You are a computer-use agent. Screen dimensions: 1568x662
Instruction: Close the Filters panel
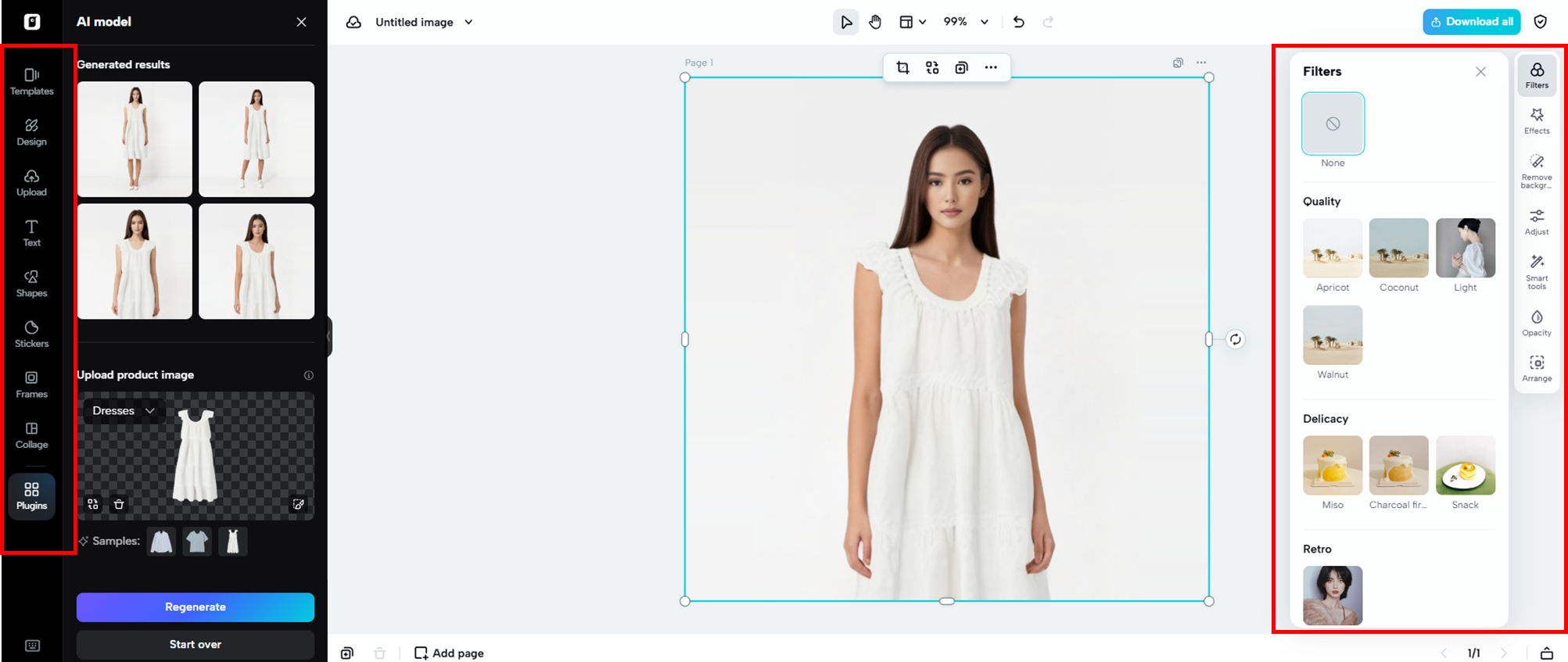(1480, 72)
